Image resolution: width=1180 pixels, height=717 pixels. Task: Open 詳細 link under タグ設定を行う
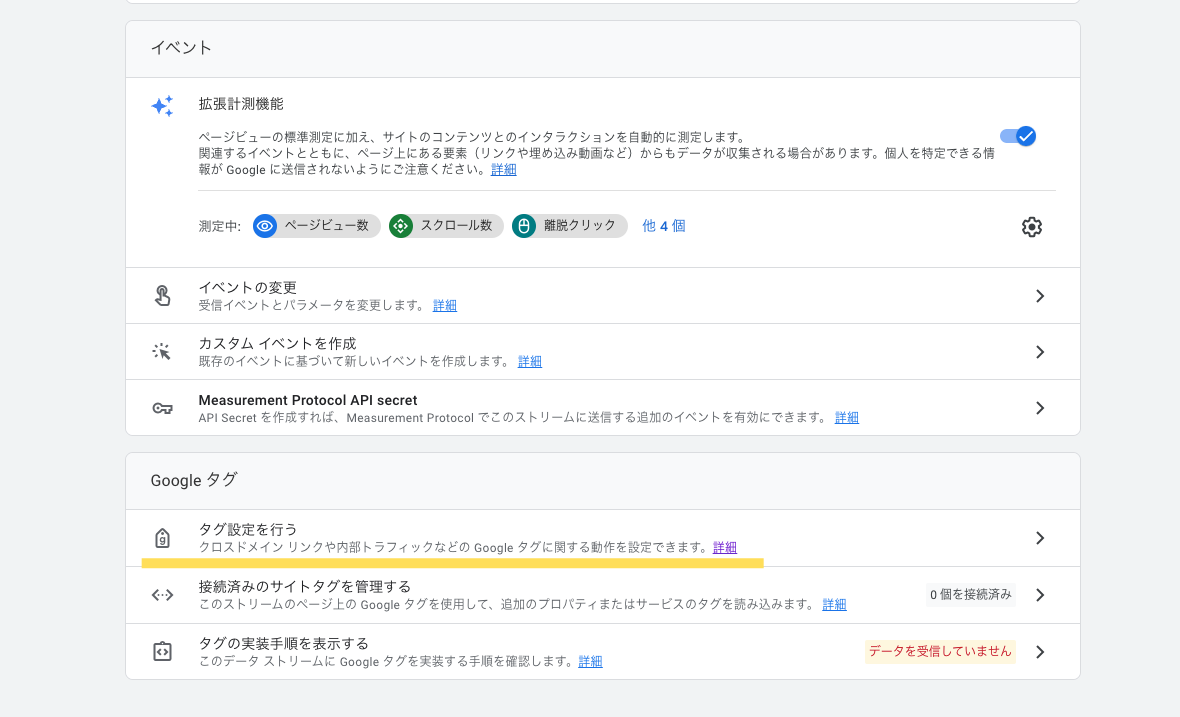coord(725,548)
